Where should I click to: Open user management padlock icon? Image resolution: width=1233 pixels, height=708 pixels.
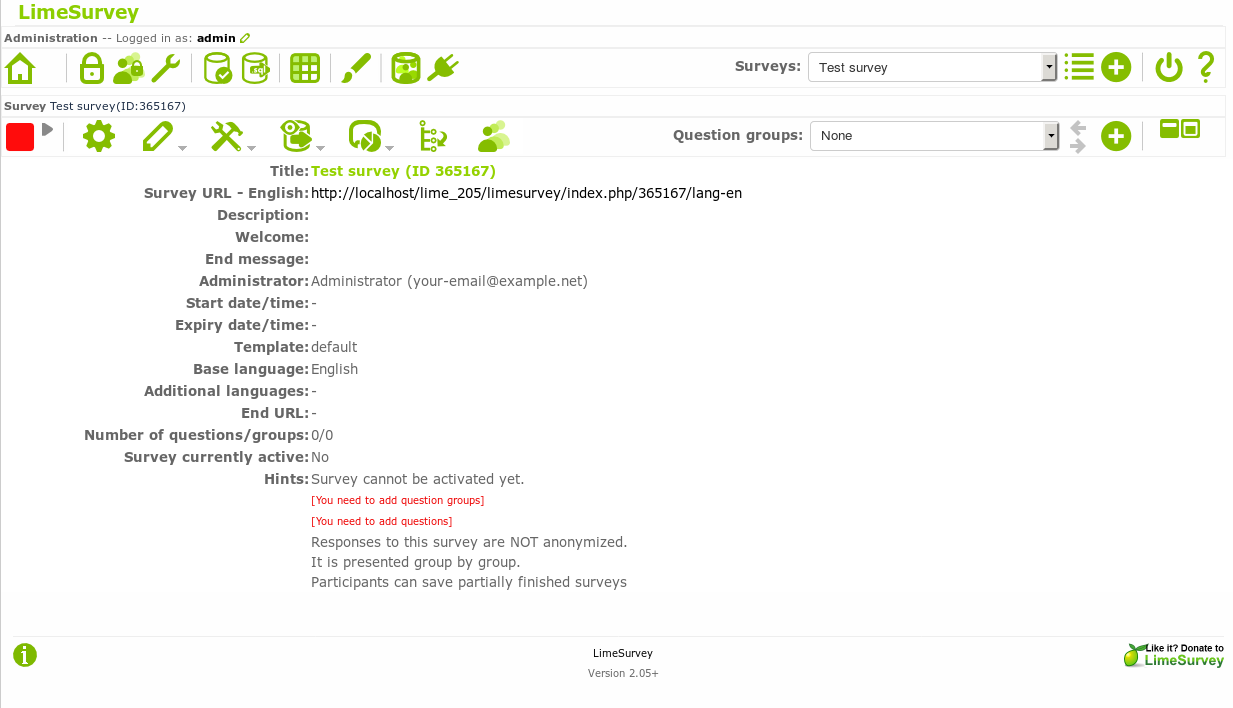pos(92,68)
